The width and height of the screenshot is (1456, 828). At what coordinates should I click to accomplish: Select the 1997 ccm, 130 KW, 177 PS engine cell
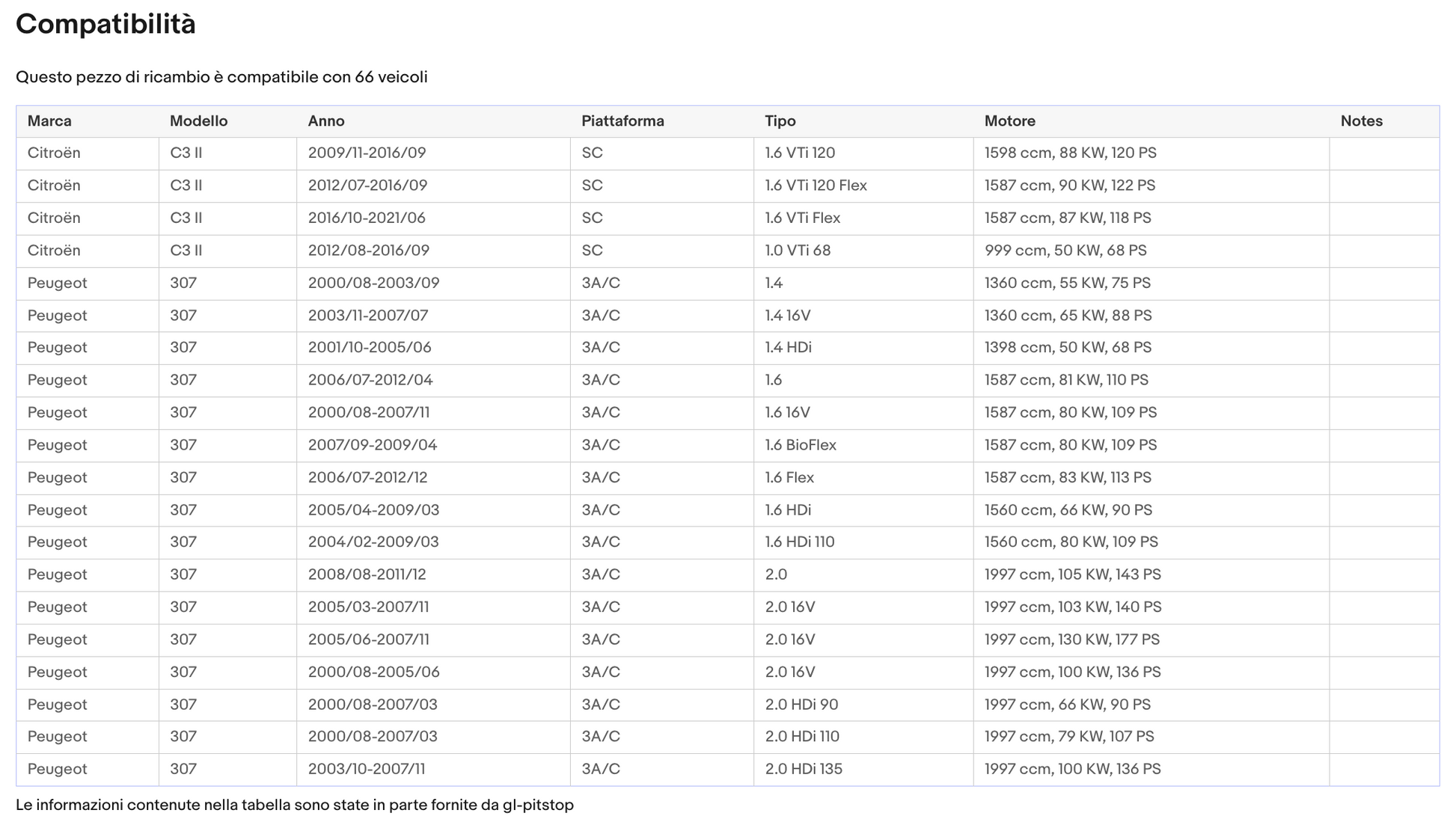pos(1151,640)
